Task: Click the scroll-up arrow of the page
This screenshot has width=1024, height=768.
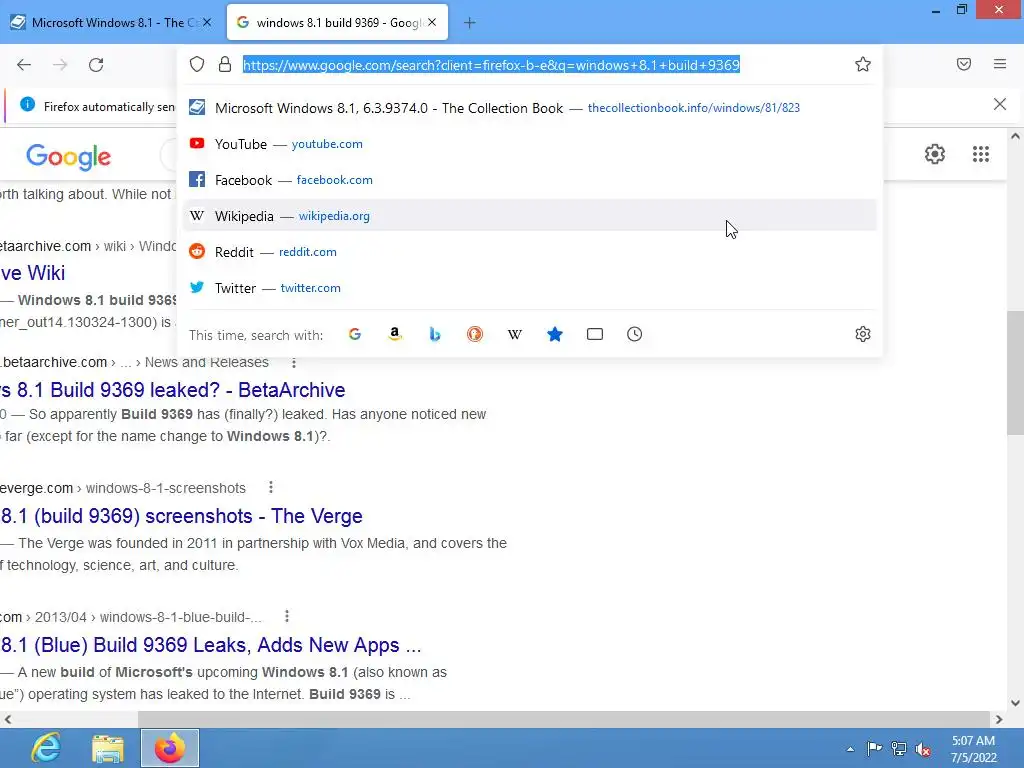Action: (1015, 136)
